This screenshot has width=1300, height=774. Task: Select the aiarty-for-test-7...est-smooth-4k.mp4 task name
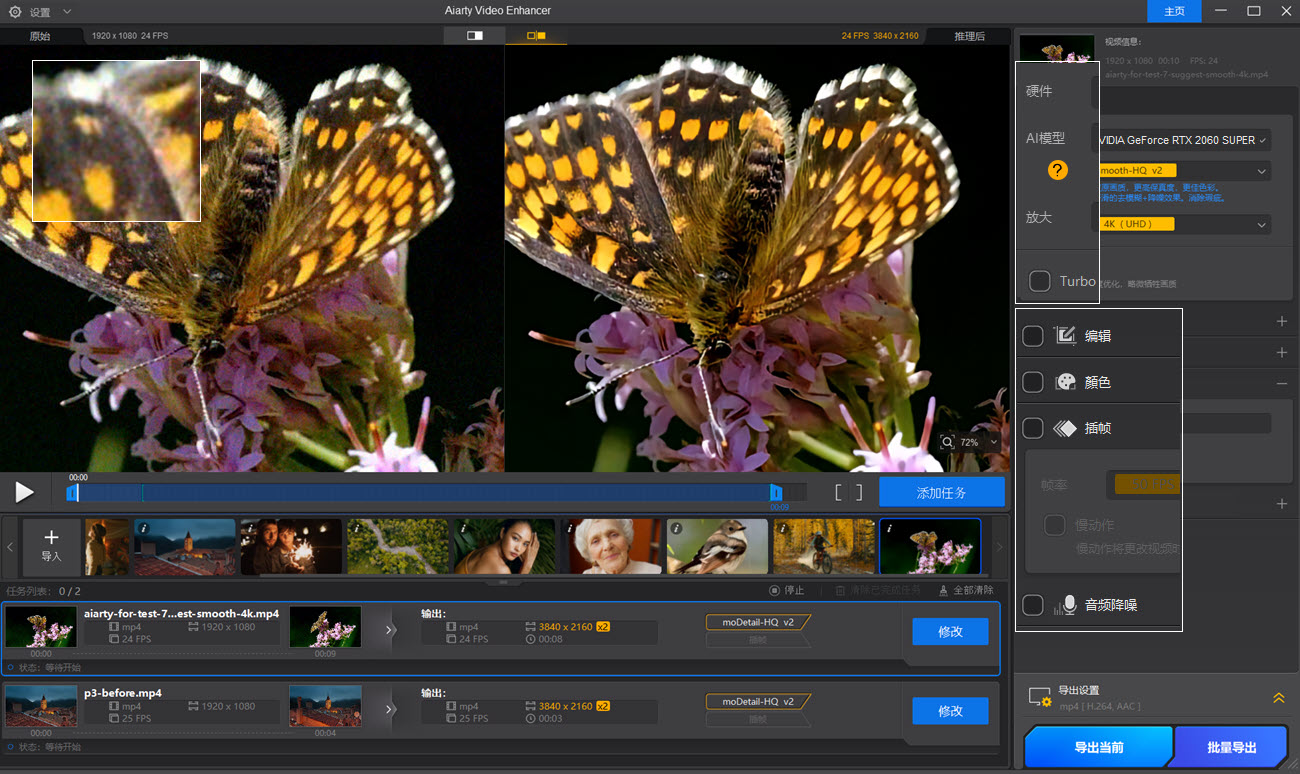tap(181, 613)
